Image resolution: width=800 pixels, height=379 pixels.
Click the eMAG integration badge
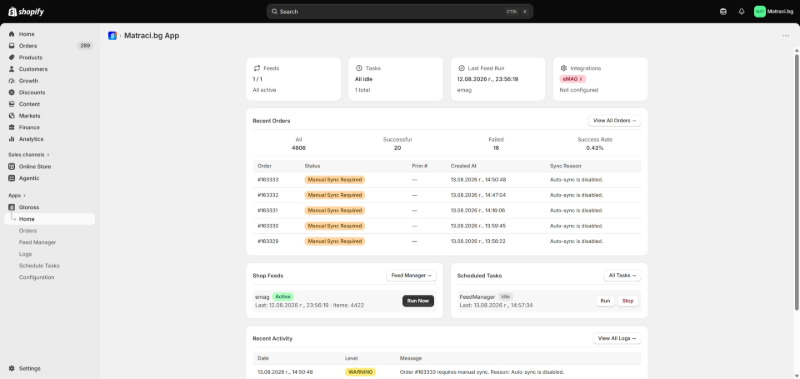click(572, 79)
